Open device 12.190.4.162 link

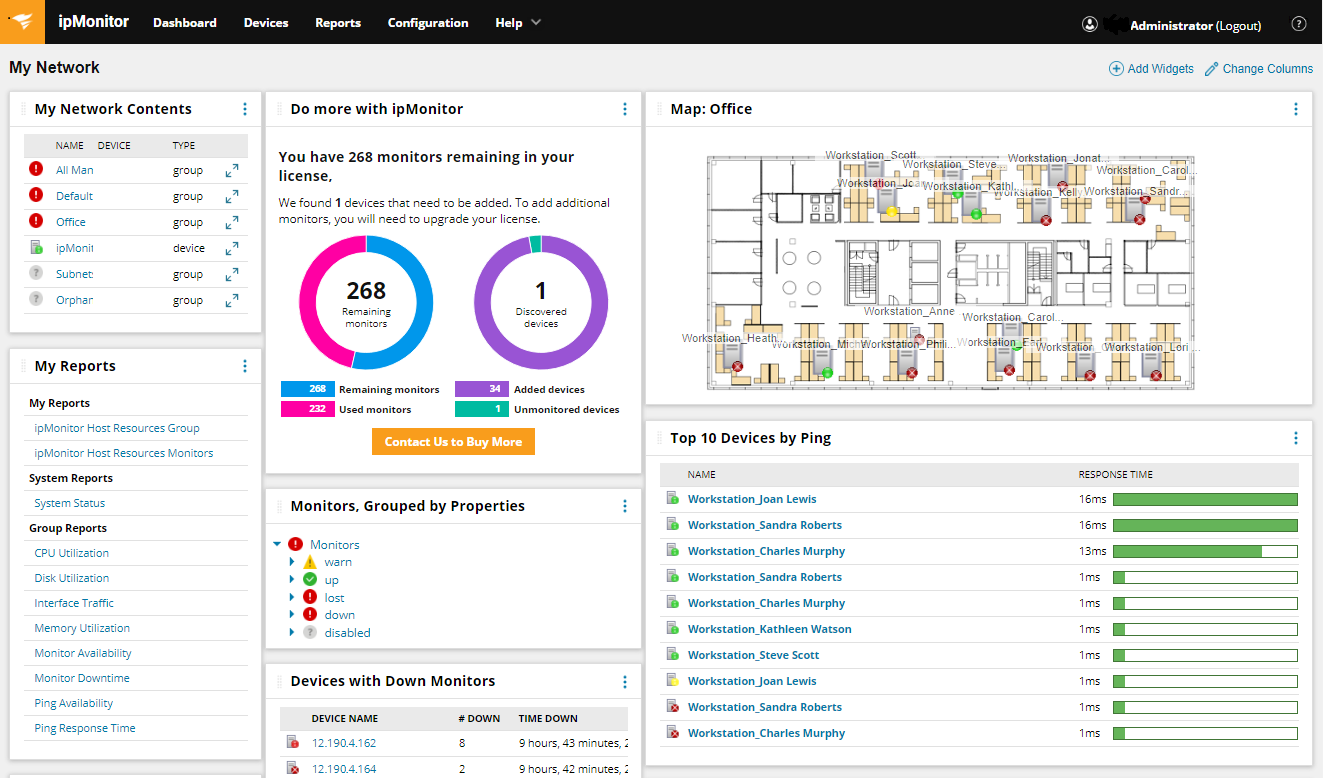(344, 743)
